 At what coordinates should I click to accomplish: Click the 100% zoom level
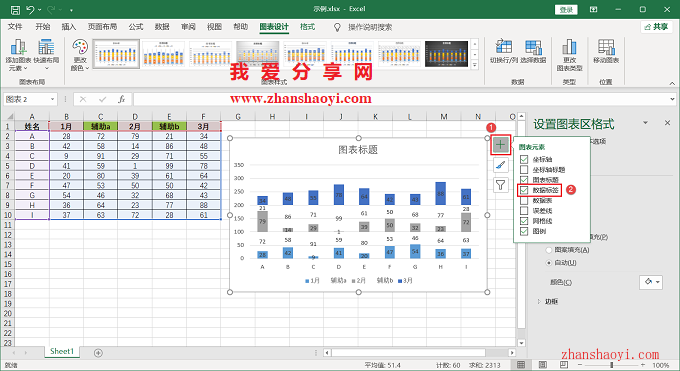660,365
